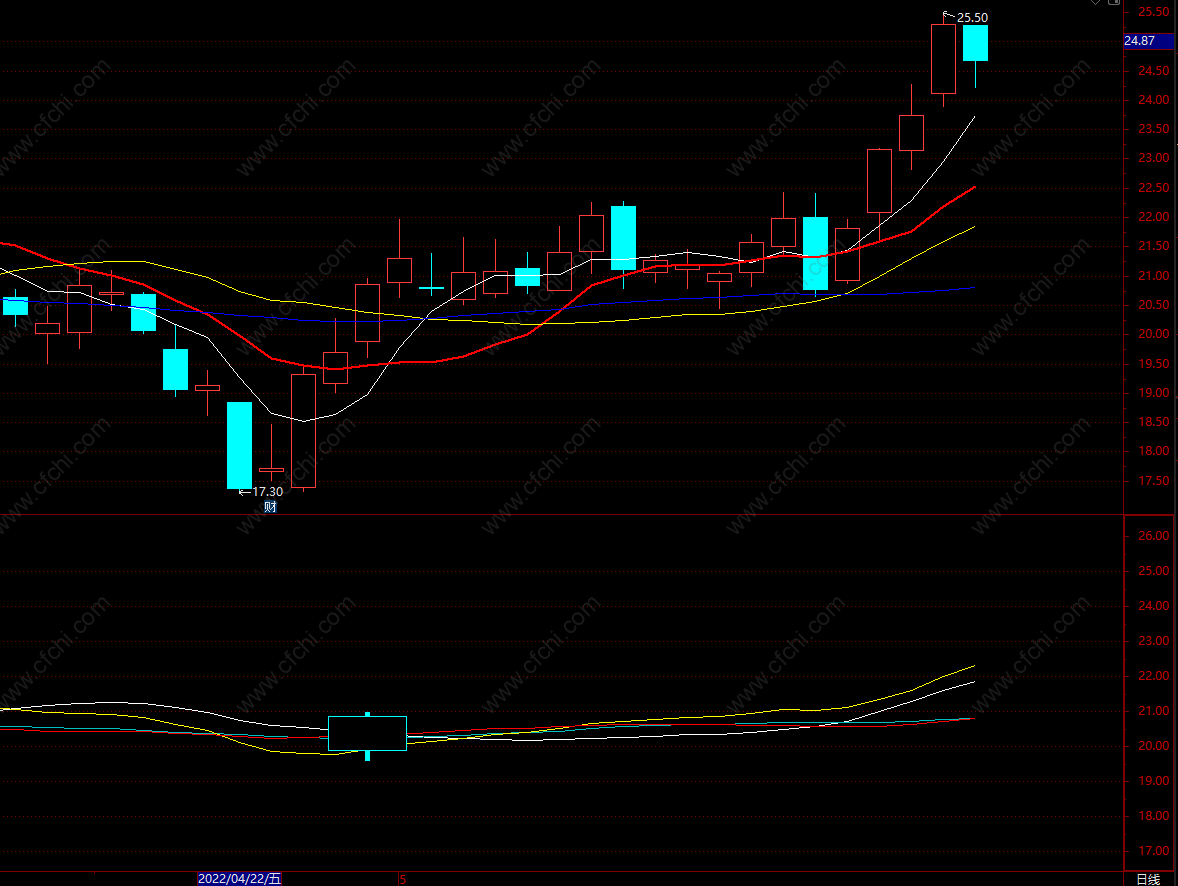
Task: Select the latest cyan candlestick near 24.87
Action: tap(975, 43)
